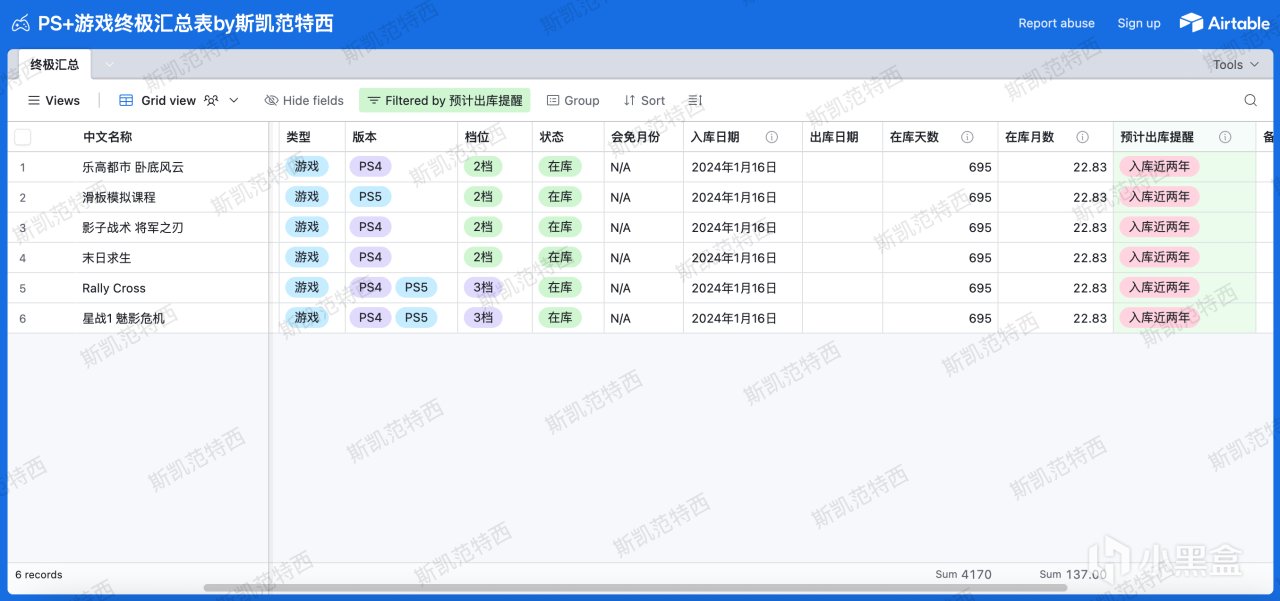Screen dimensions: 1280x601
Task: Click PS5 tag in 滑板模拟课程 row
Action: click(370, 197)
